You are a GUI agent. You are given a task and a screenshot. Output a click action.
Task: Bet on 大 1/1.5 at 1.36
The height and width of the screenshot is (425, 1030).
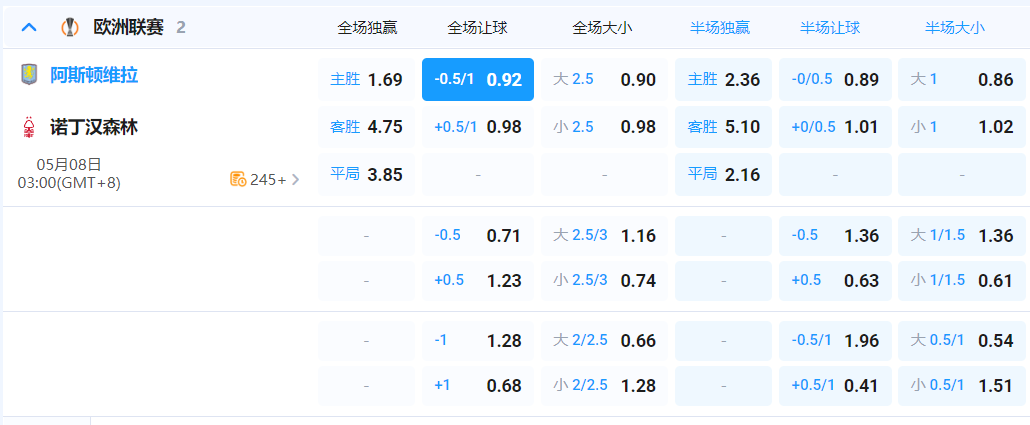click(x=962, y=235)
